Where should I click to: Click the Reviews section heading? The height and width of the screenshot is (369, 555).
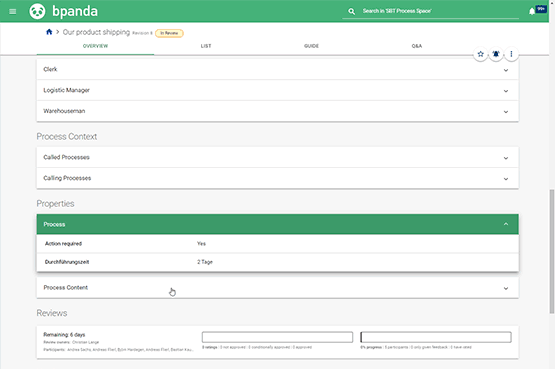click(52, 313)
